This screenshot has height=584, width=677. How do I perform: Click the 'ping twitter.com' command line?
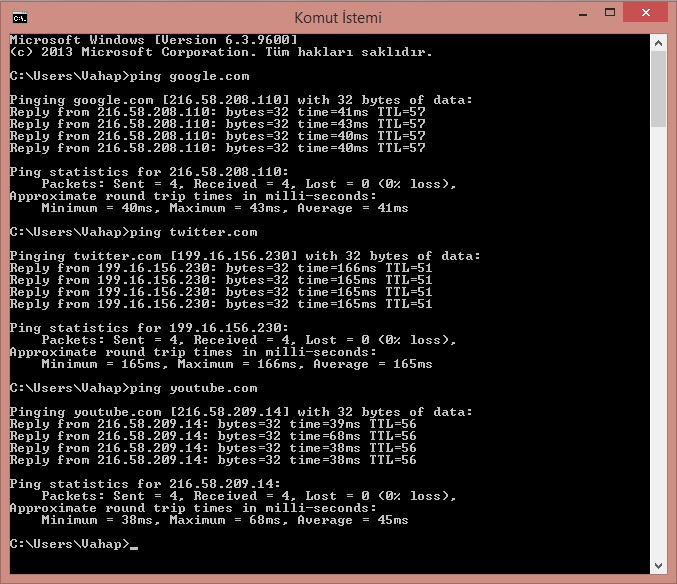(x=133, y=232)
